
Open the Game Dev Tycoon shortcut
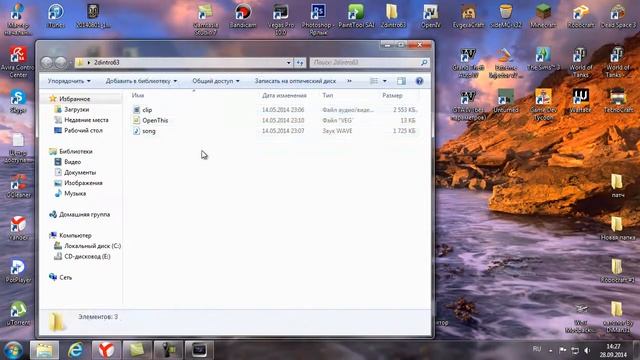(543, 104)
